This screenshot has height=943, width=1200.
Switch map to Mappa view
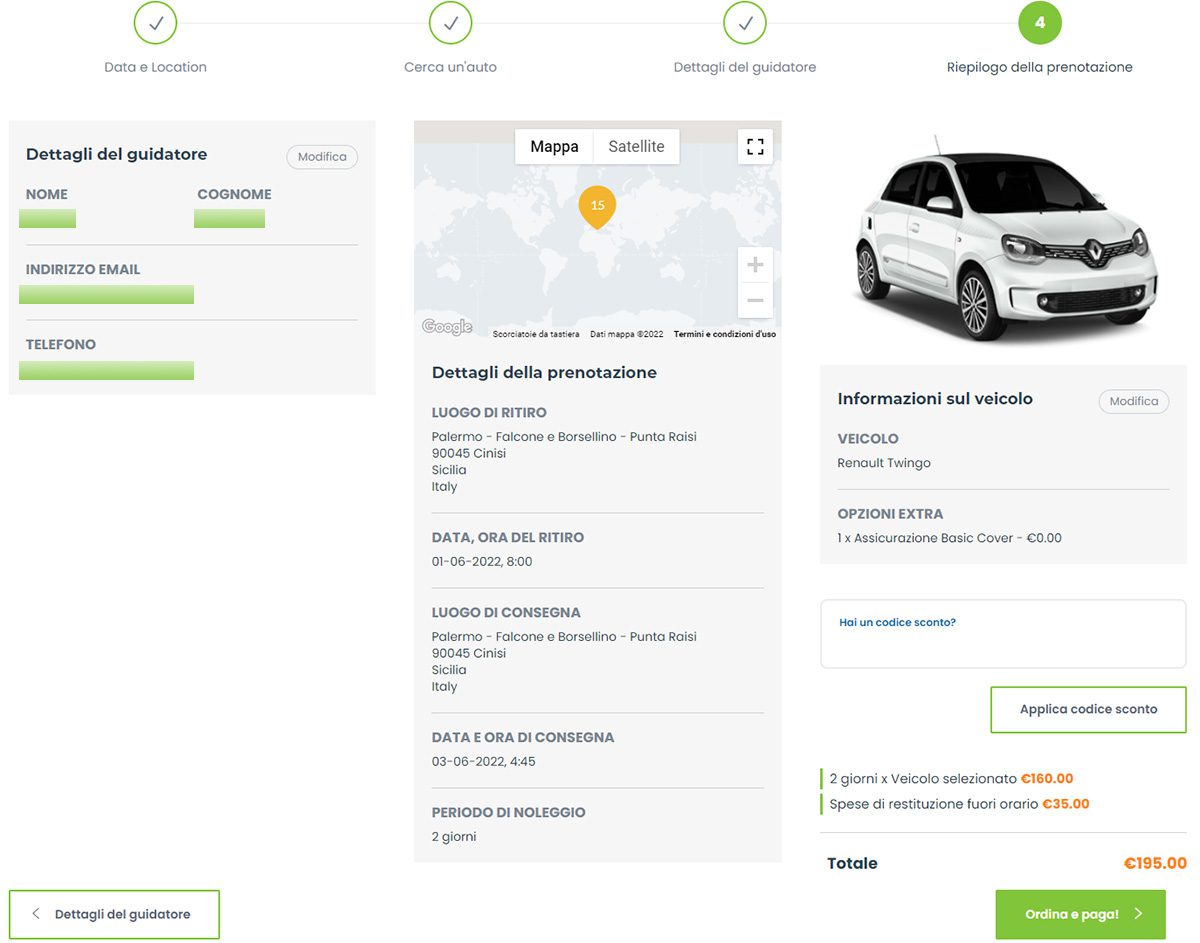coord(554,147)
